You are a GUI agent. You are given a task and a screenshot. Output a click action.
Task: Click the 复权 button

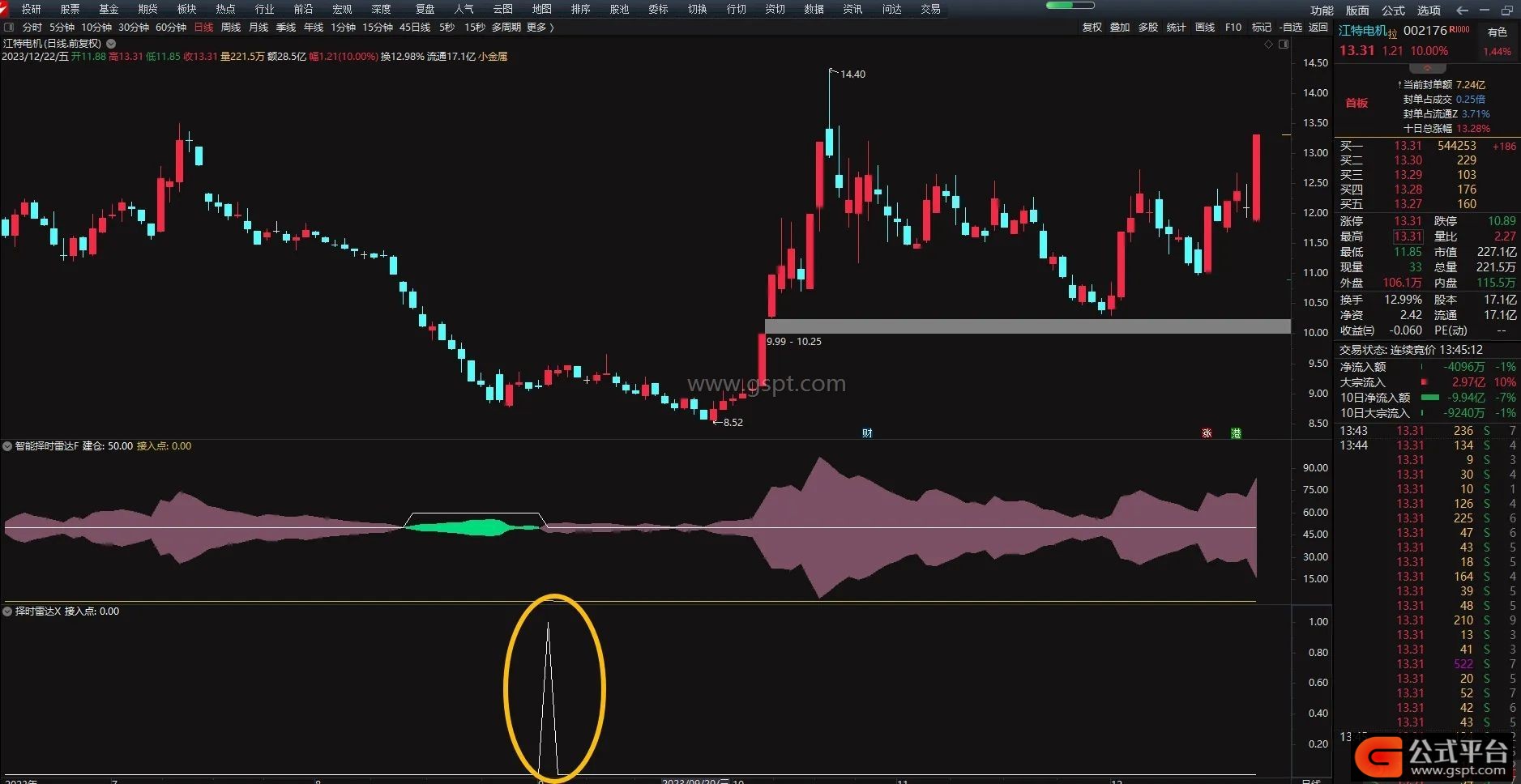1092,28
